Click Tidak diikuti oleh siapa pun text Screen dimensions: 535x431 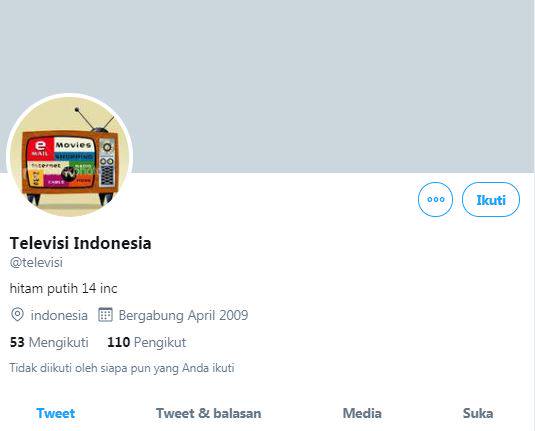point(122,368)
